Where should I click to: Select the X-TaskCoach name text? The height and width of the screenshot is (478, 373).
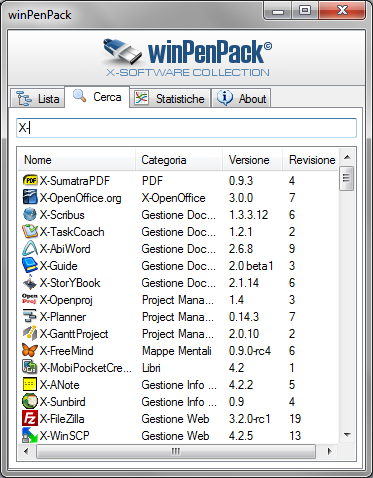tap(72, 232)
